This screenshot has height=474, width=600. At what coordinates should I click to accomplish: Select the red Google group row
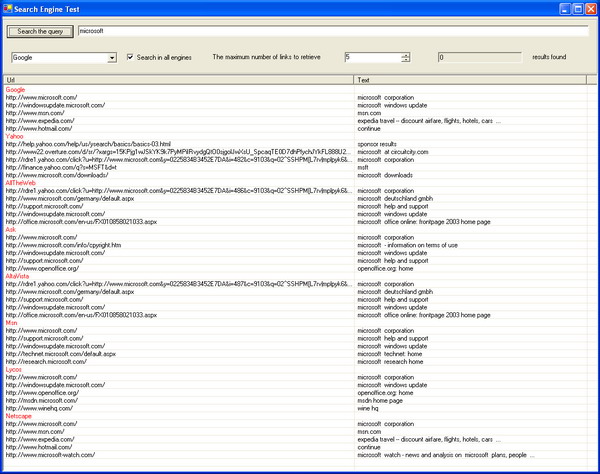click(15, 90)
